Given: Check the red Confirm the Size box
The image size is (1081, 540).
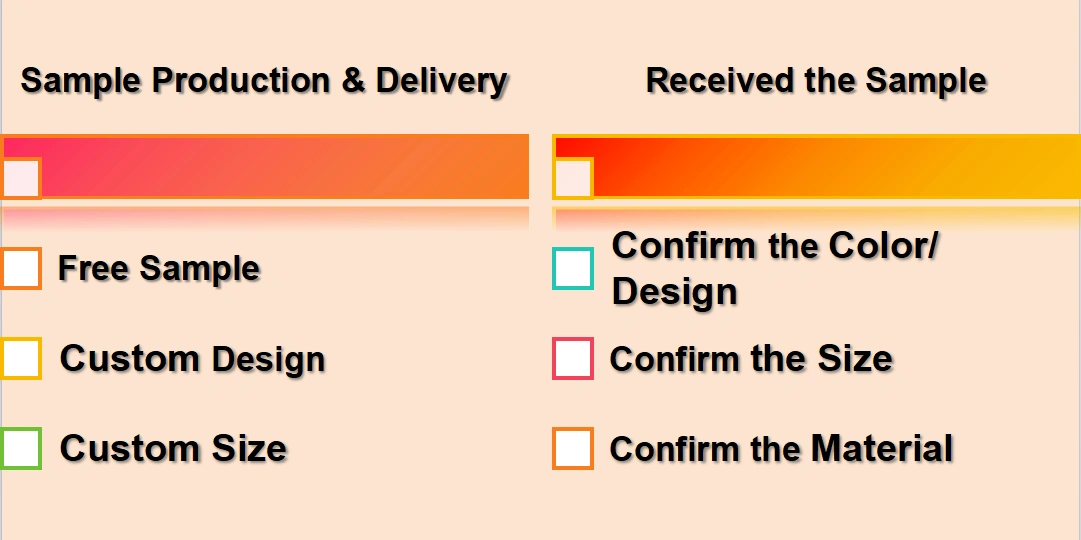Looking at the screenshot, I should (573, 359).
